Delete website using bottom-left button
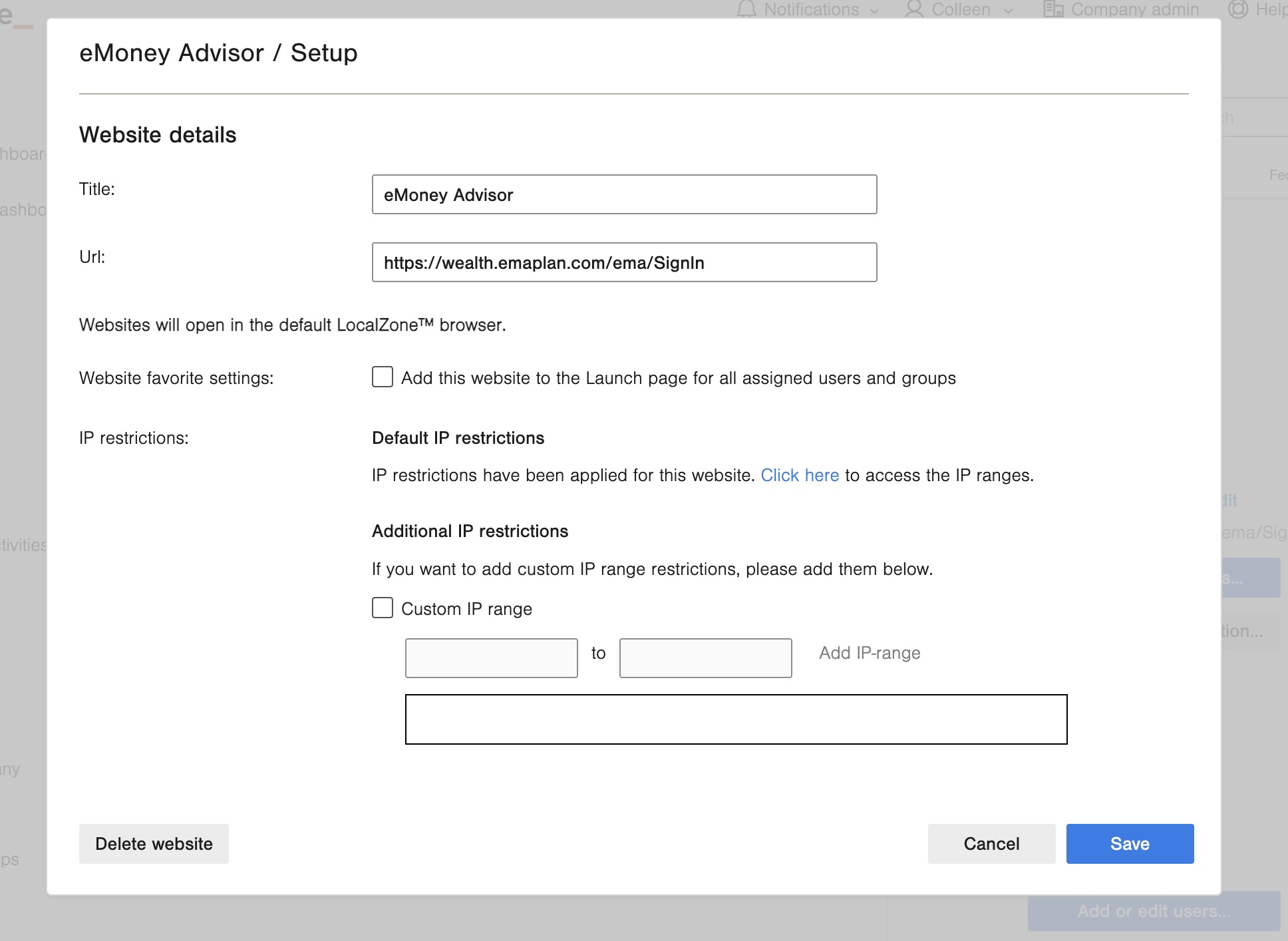This screenshot has width=1288, height=941. [x=154, y=844]
